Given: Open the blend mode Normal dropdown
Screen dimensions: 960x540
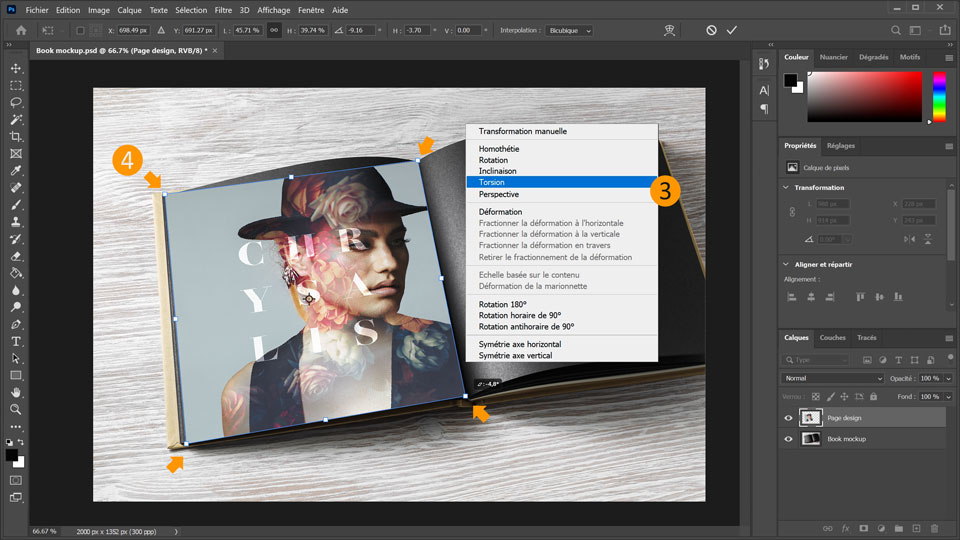Looking at the screenshot, I should click(832, 379).
